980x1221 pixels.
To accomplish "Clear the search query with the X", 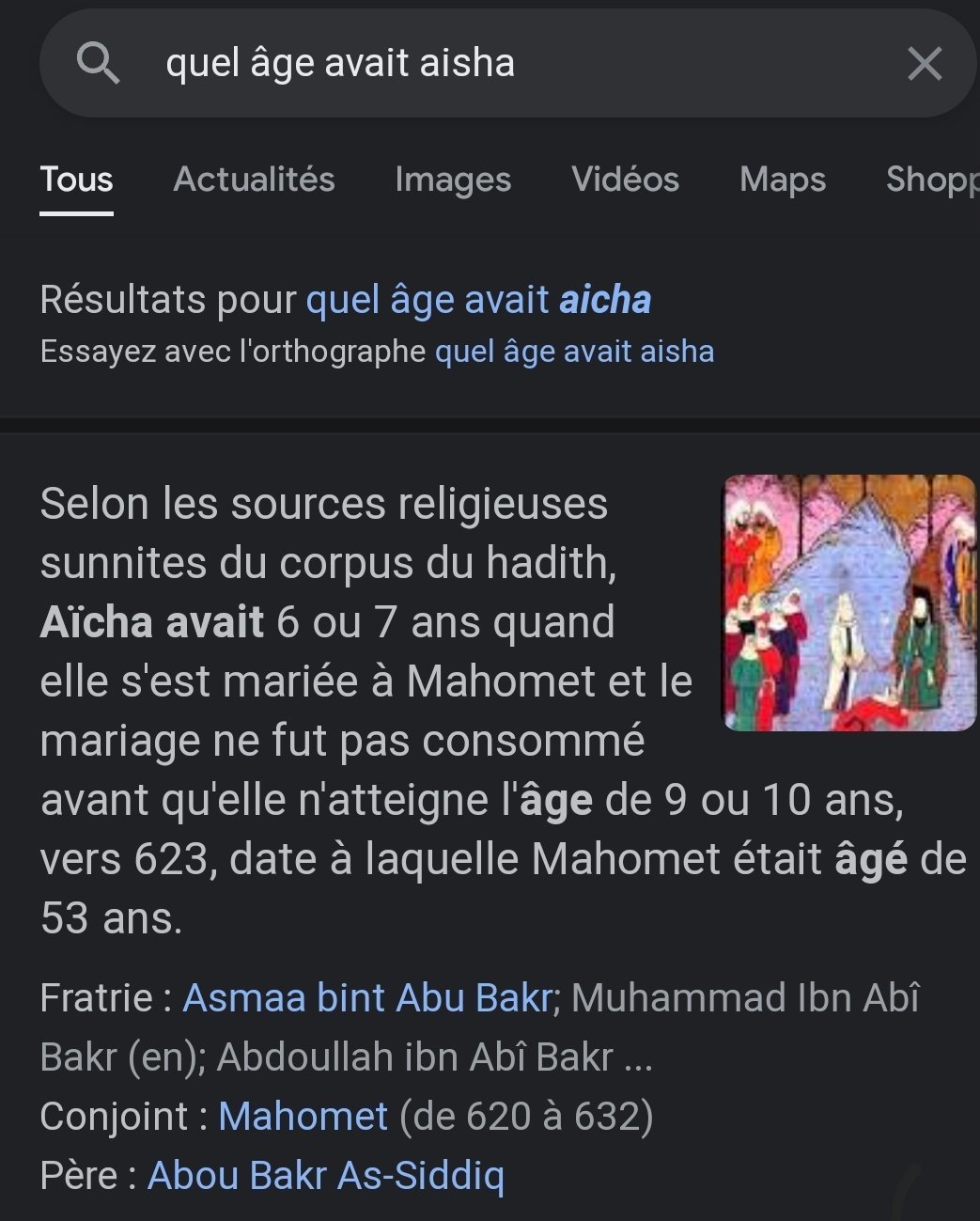I will [925, 64].
